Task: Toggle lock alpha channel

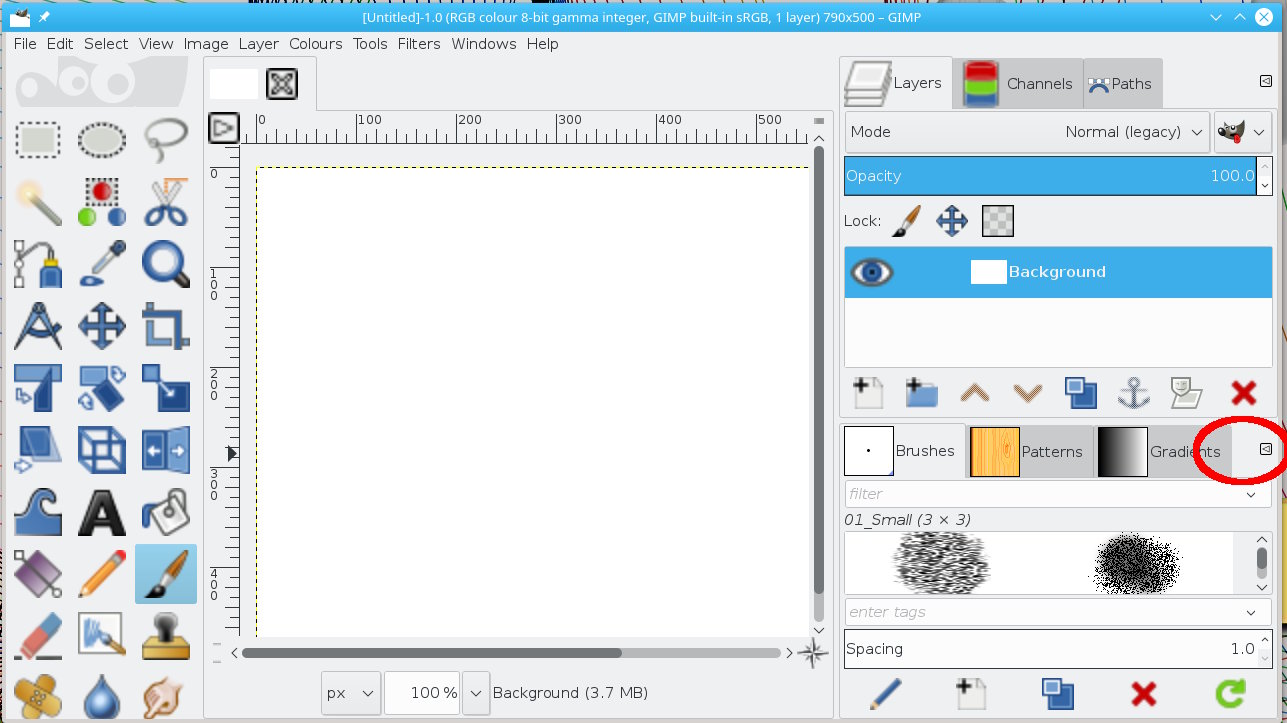Action: coord(998,221)
